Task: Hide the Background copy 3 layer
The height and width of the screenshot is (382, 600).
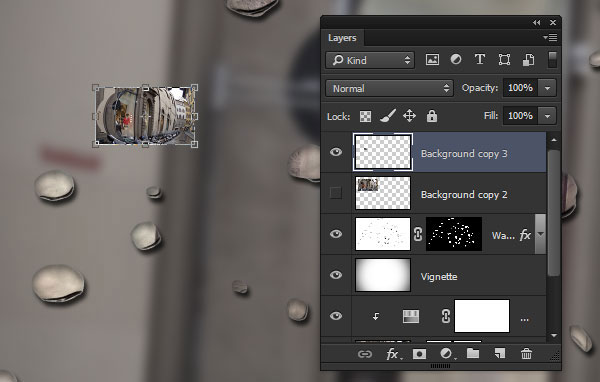Action: point(336,152)
